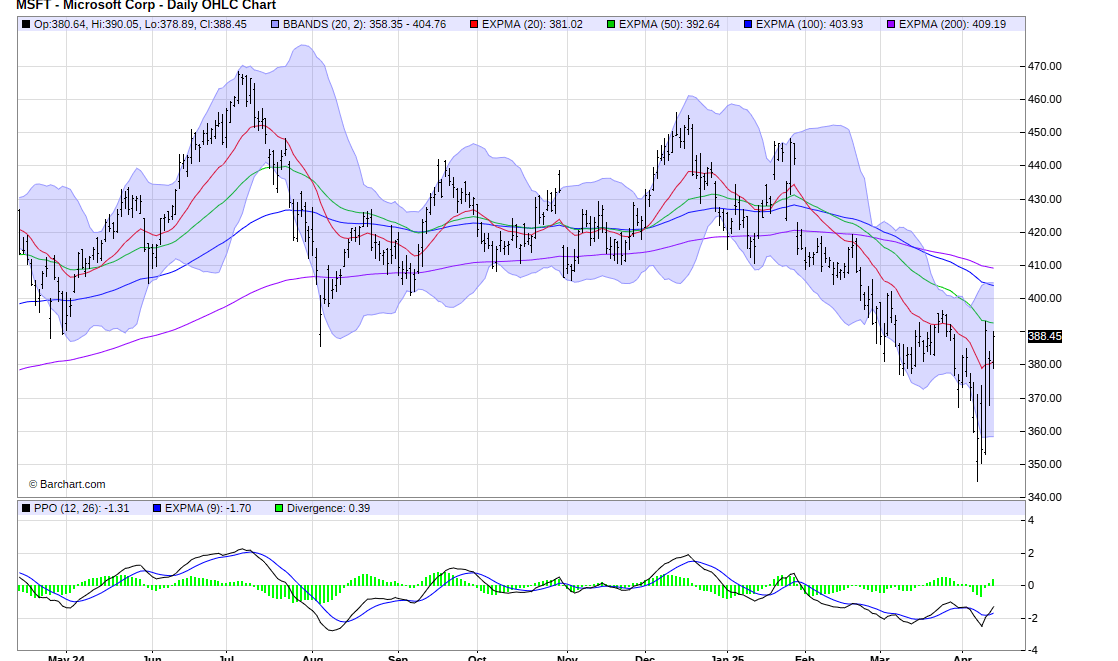Screen dimensions: 1118x661
Task: Click the red EXPMA (20) legend marker
Action: tap(475, 26)
